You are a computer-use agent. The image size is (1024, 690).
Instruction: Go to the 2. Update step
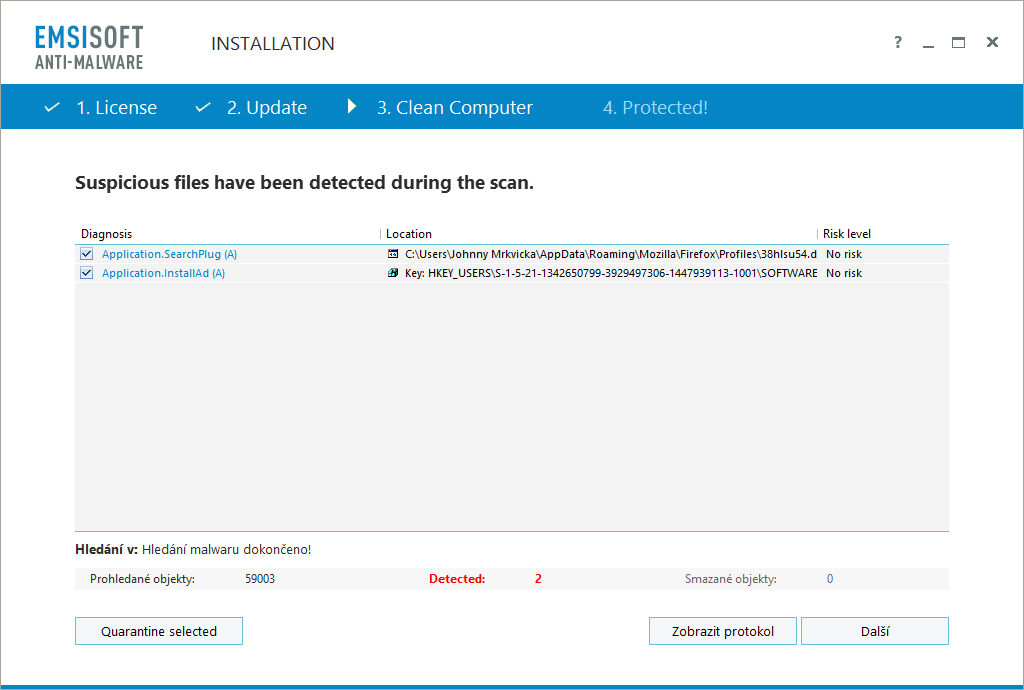tap(266, 108)
